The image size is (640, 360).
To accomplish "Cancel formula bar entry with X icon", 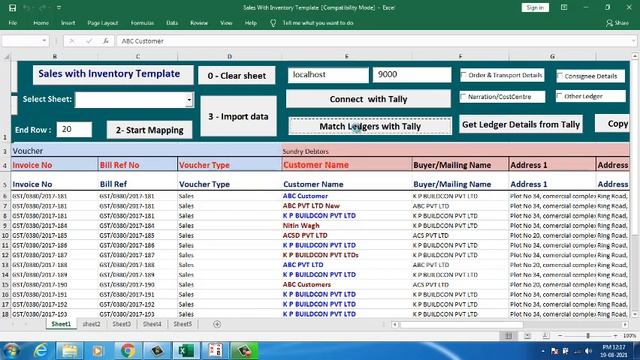I will [71, 41].
